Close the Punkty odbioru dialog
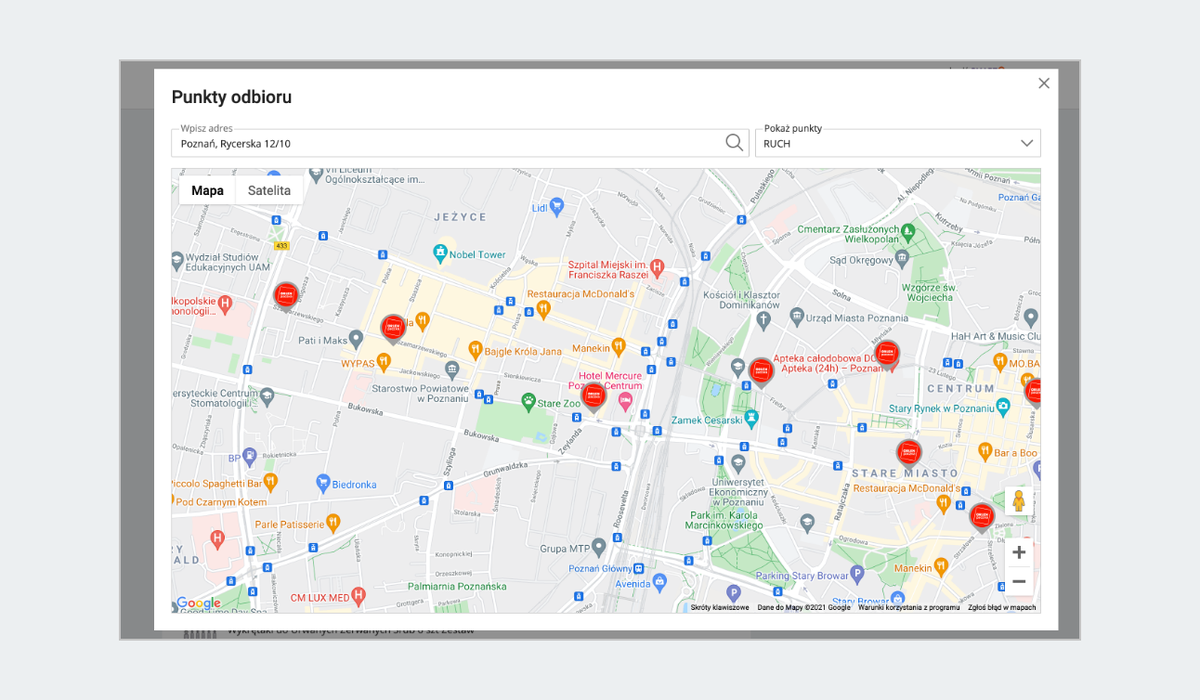This screenshot has width=1200, height=700. (x=1044, y=83)
